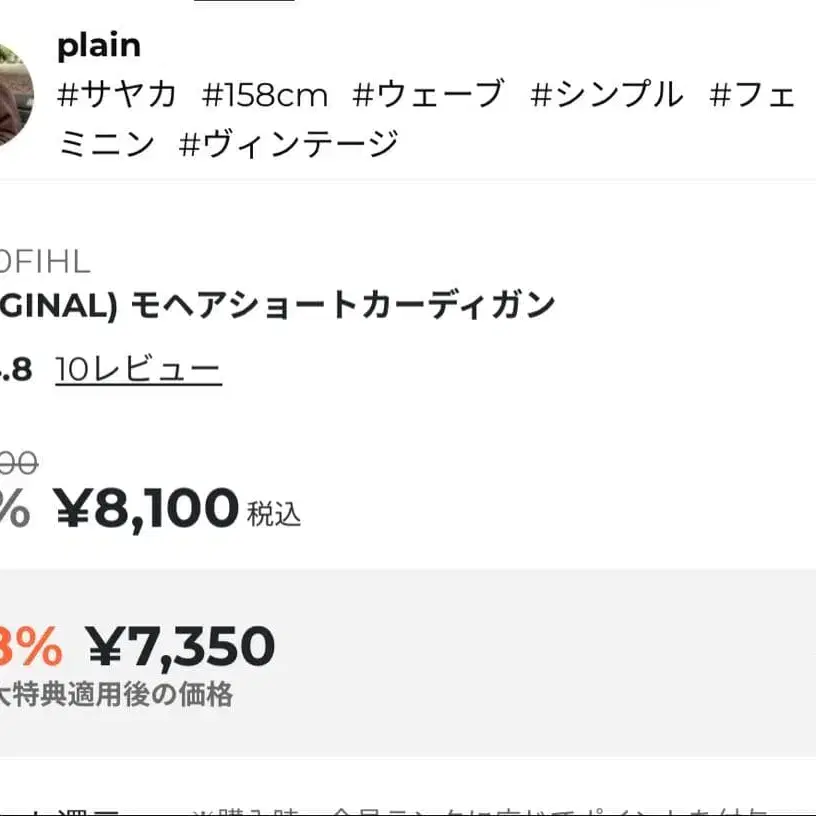Tap the ¥8,100 tax-included price
Image resolution: width=816 pixels, height=816 pixels.
click(146, 508)
